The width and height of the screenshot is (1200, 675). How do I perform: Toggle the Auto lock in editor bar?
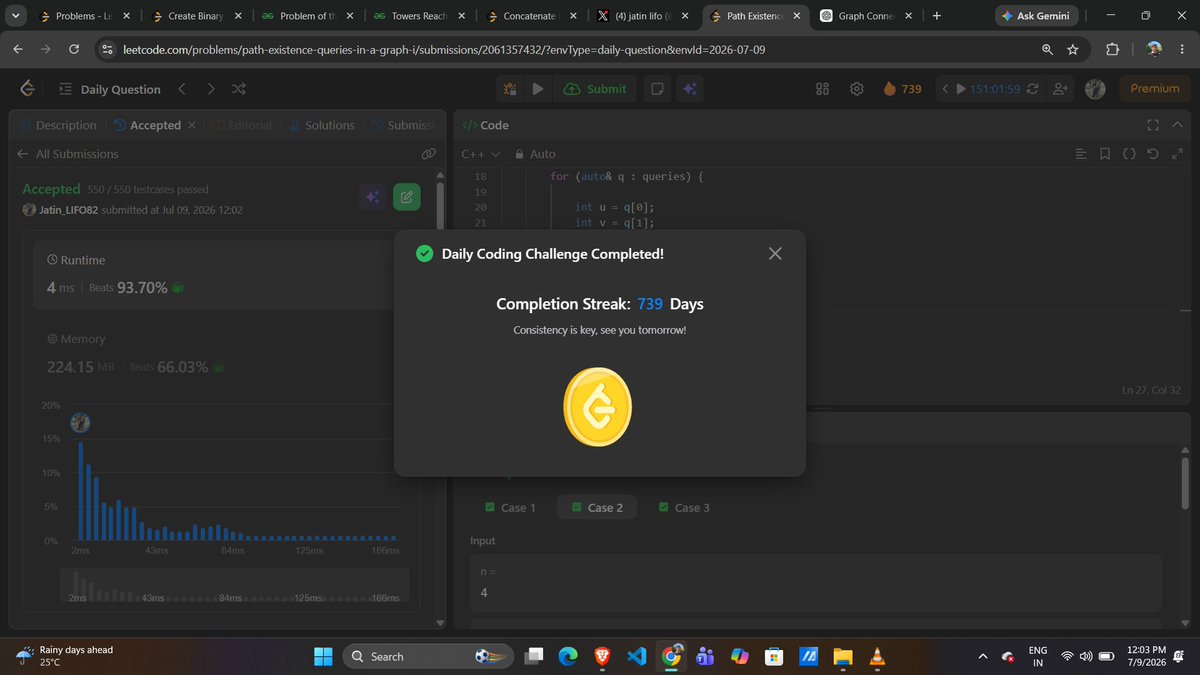click(535, 154)
